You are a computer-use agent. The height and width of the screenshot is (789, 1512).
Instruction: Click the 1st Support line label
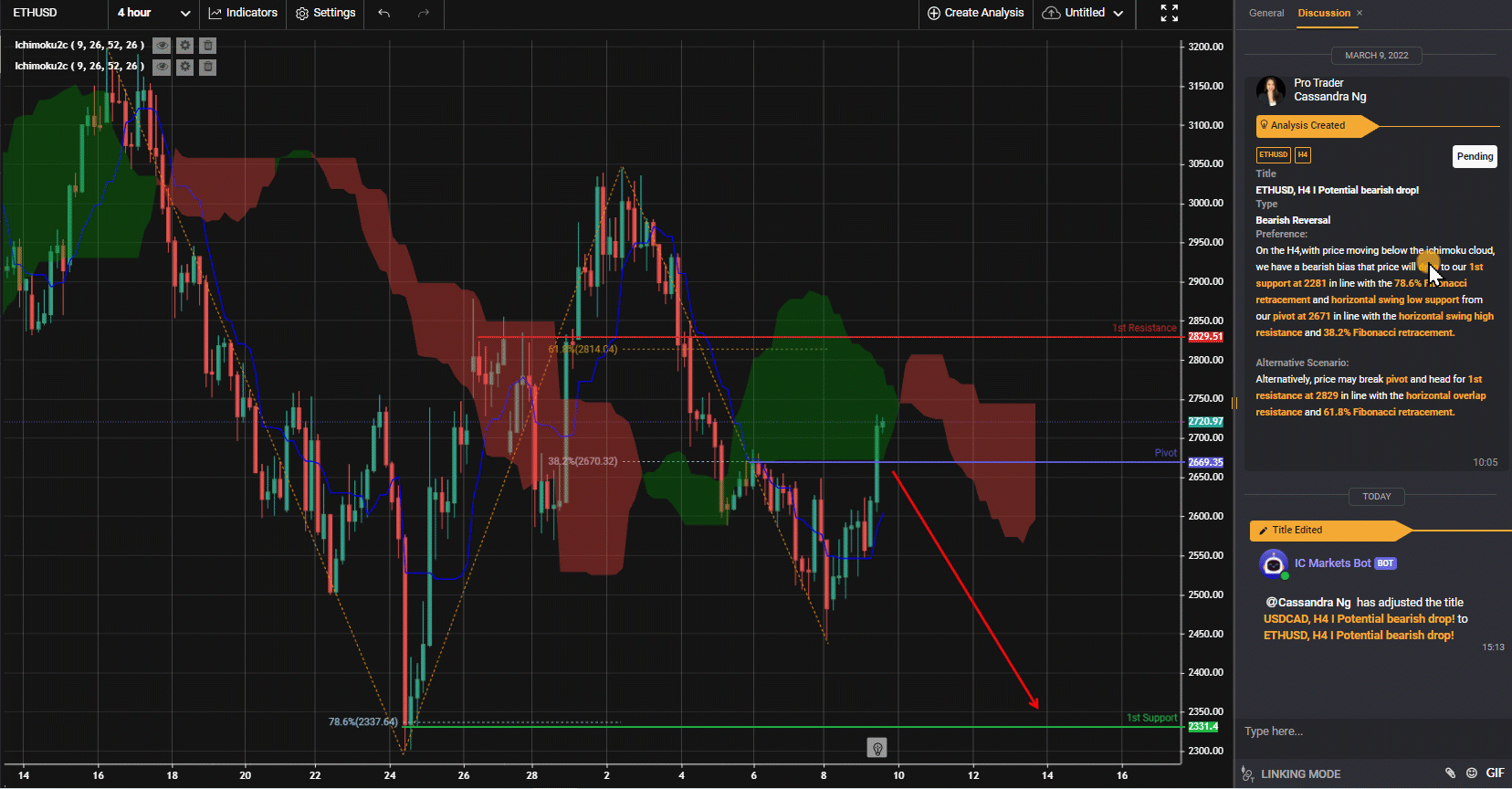[1151, 718]
